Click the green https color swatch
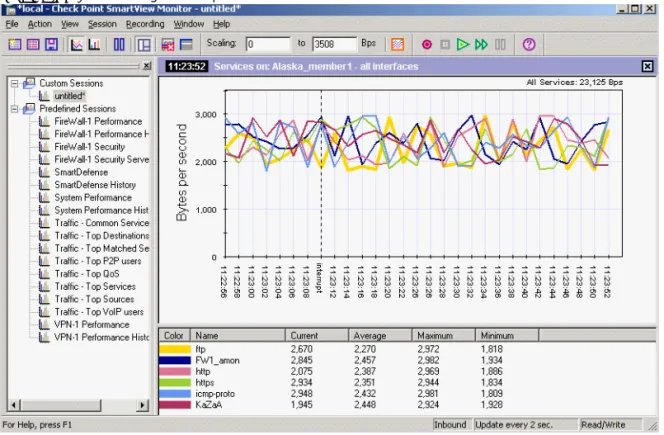Screen dimensions: 664x435 (175, 383)
